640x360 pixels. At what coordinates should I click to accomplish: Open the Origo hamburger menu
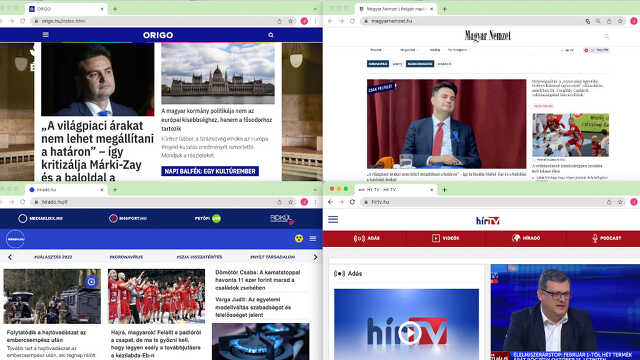click(x=45, y=35)
